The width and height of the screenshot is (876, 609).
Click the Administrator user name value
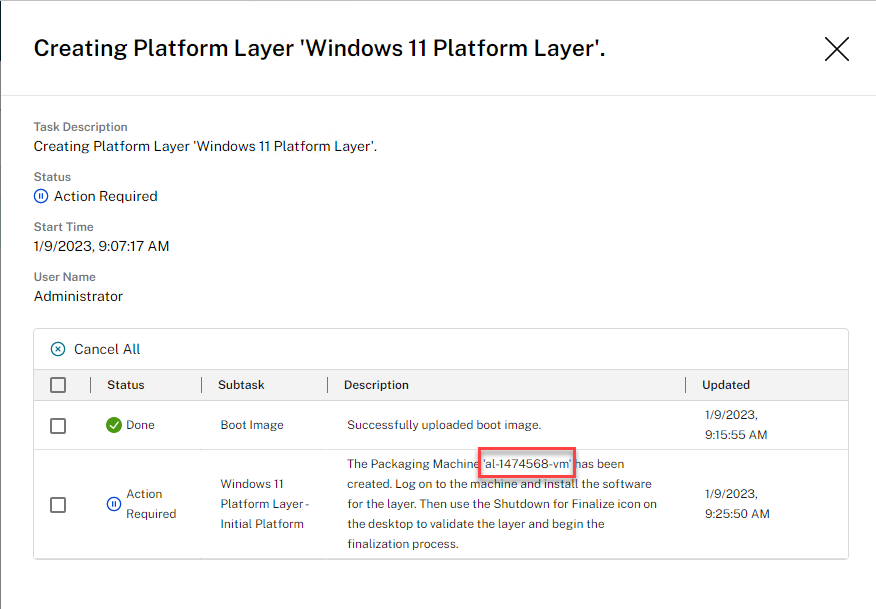pos(79,296)
